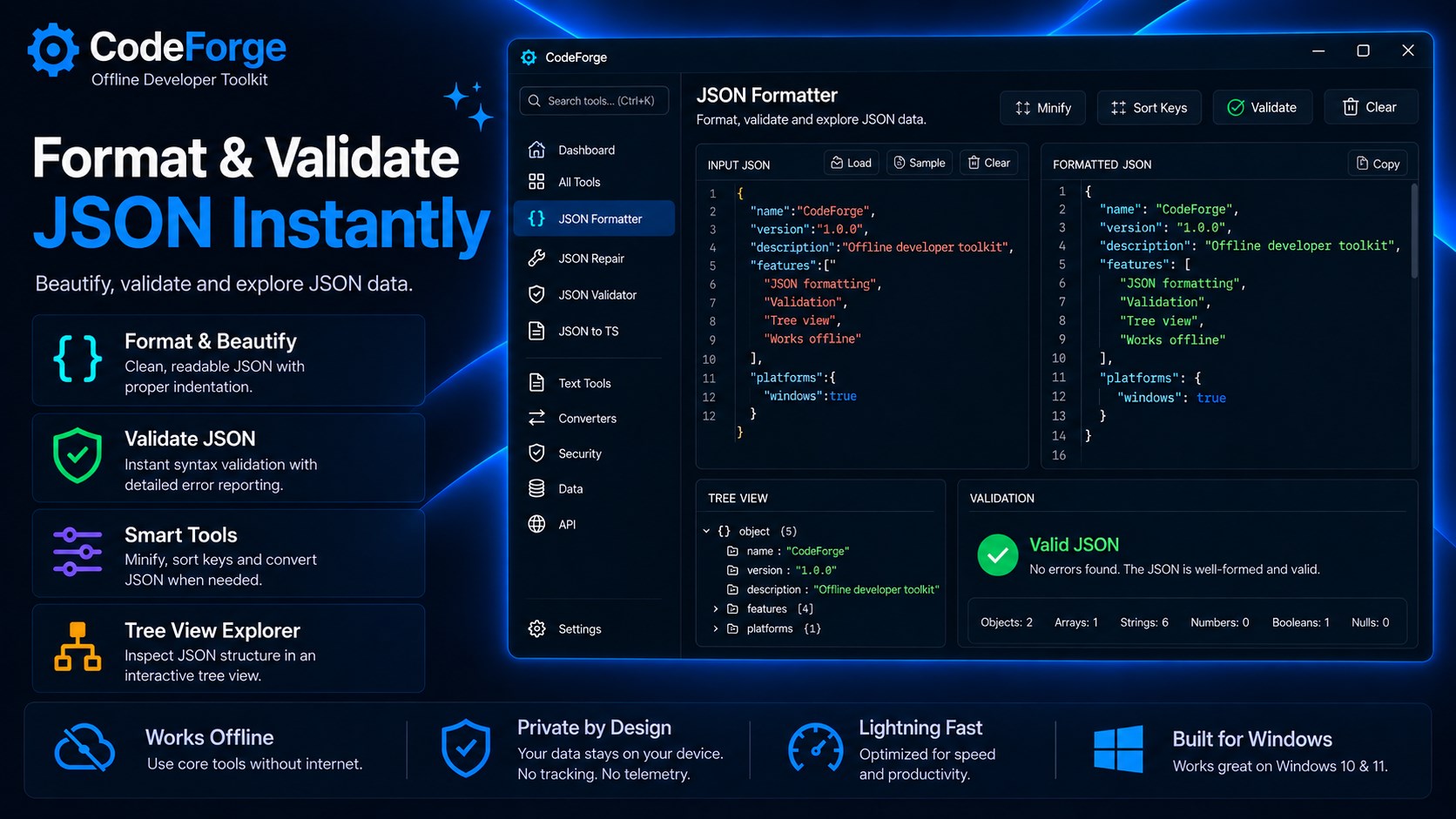Open the JSON to TS sidebar item
This screenshot has height=819, width=1456.
tap(594, 331)
